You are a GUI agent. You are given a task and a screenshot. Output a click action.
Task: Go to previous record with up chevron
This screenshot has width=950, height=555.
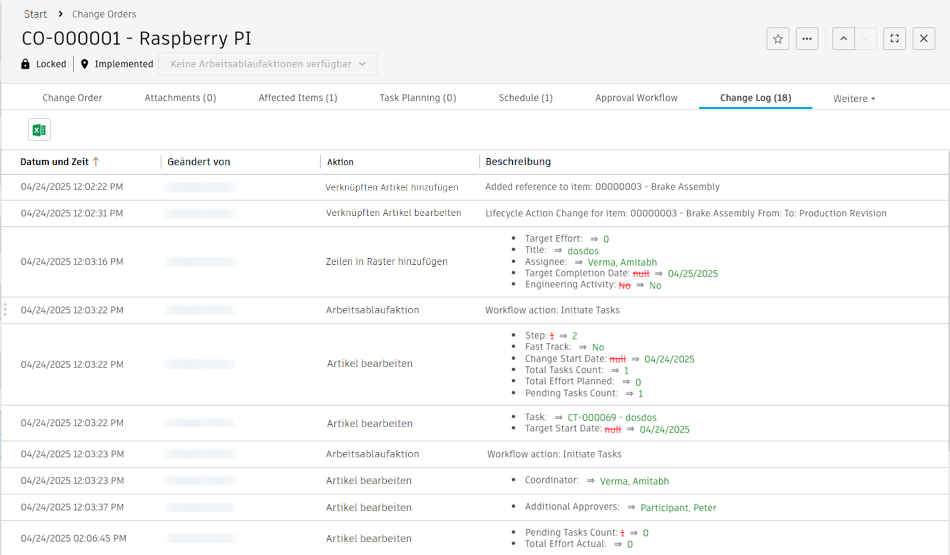pyautogui.click(x=843, y=39)
